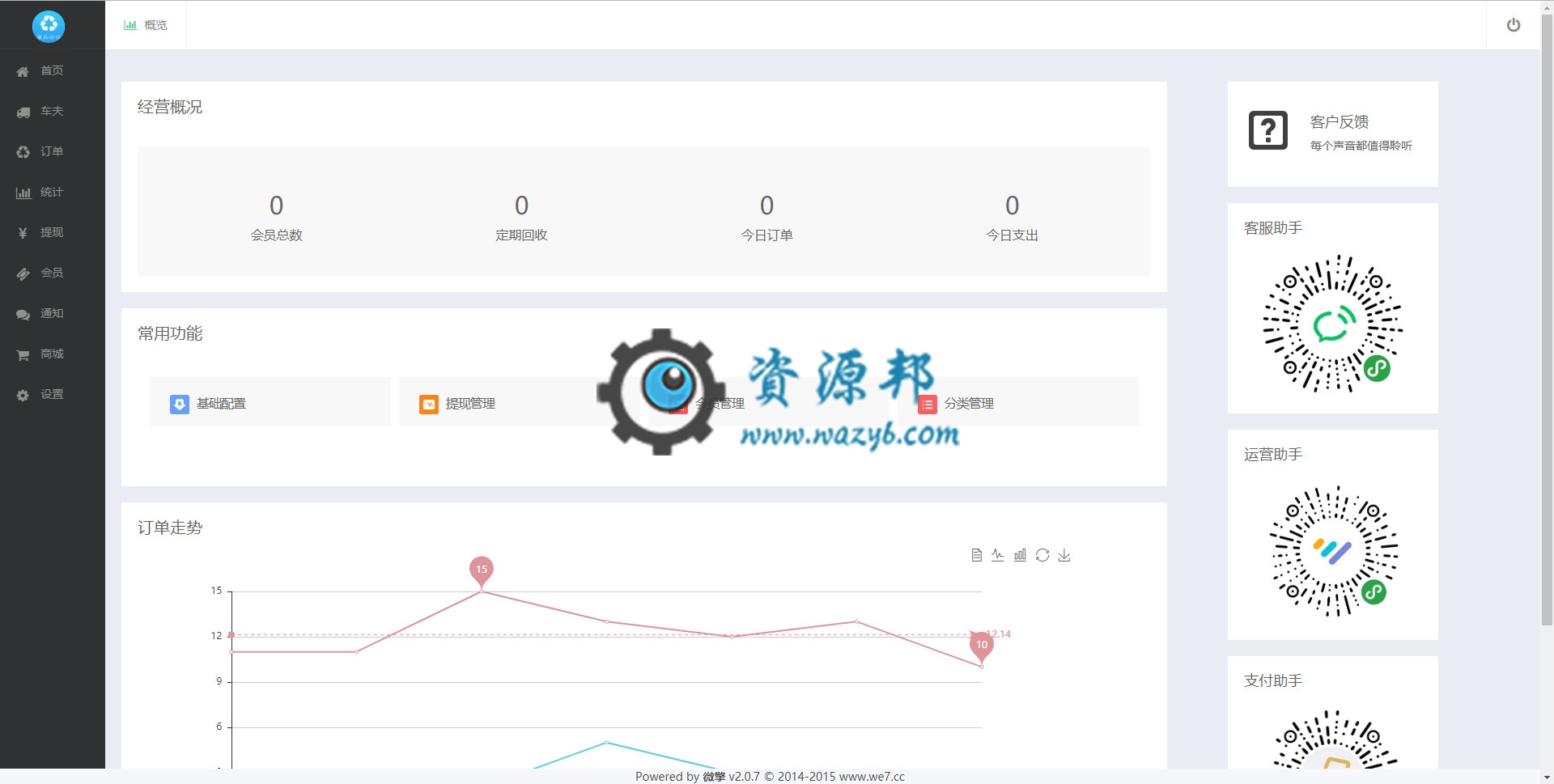Open 订单 menu item
Screen dimensions: 1554x784
click(x=53, y=151)
